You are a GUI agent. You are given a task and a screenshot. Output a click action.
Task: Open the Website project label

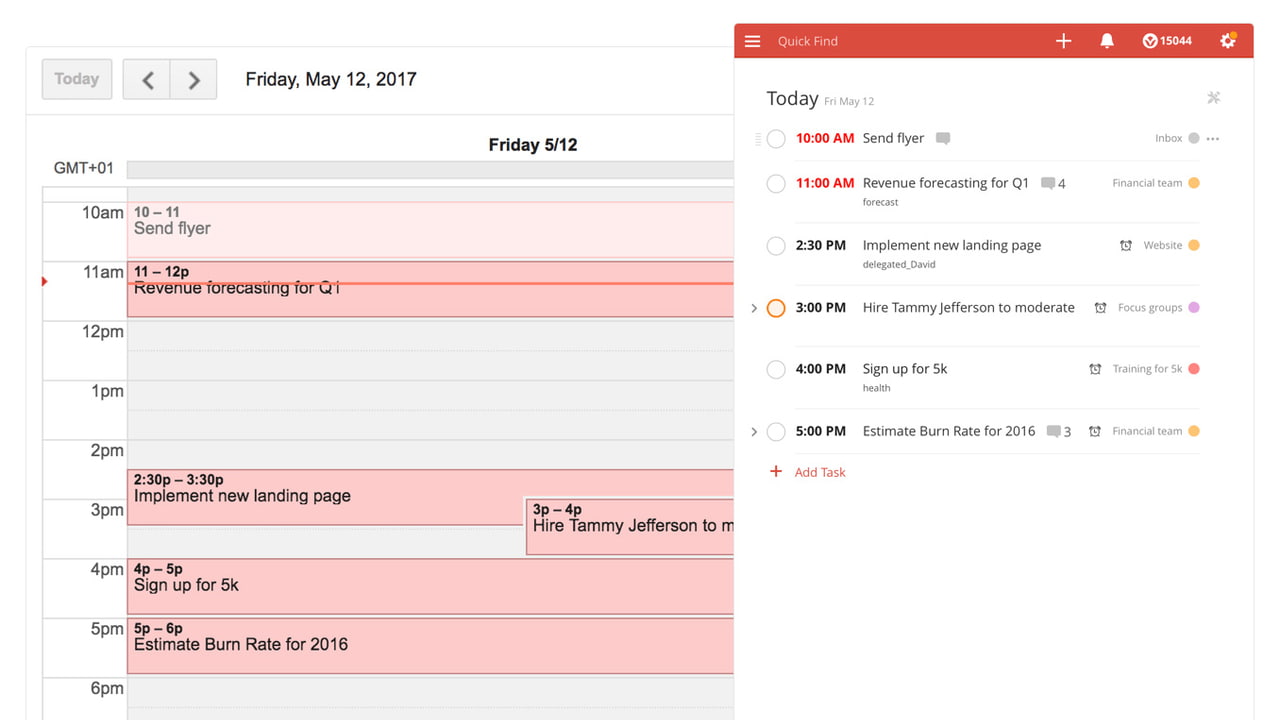(1163, 246)
